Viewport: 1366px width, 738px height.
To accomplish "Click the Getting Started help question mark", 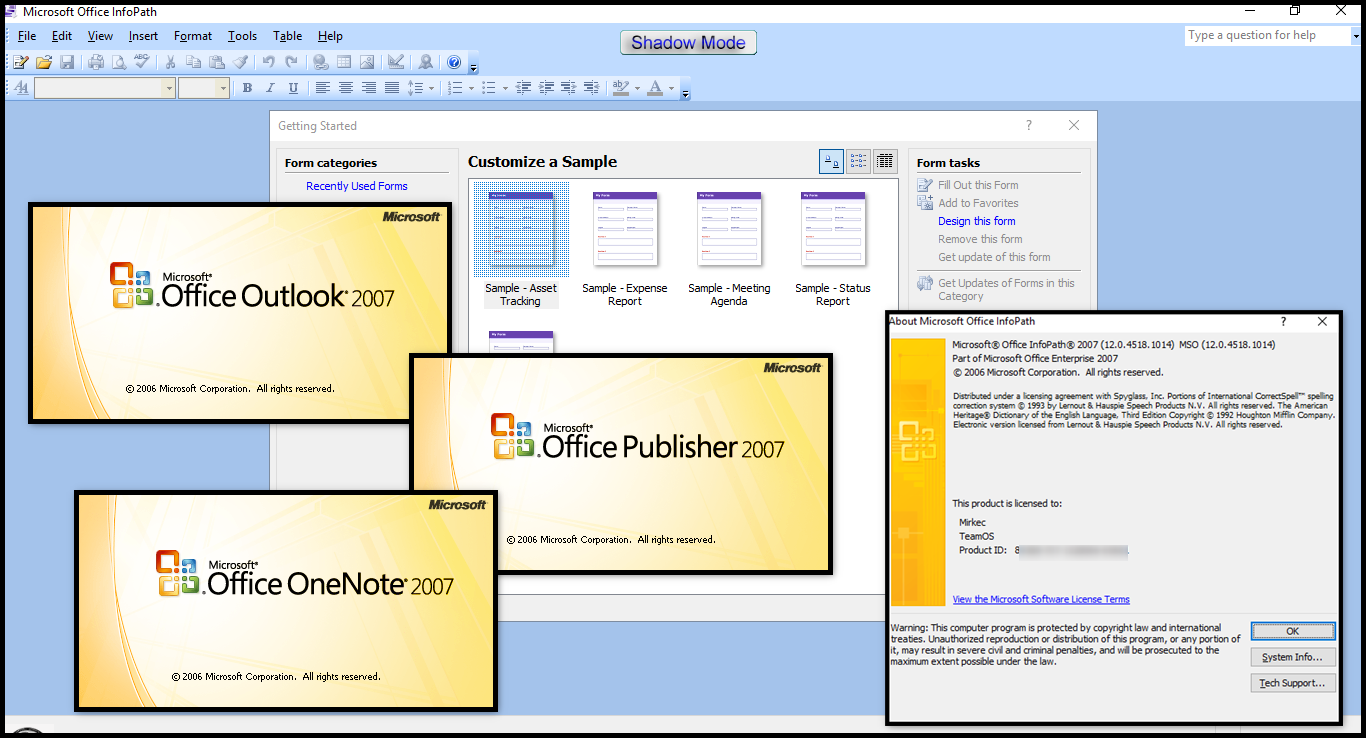I will pyautogui.click(x=1029, y=125).
